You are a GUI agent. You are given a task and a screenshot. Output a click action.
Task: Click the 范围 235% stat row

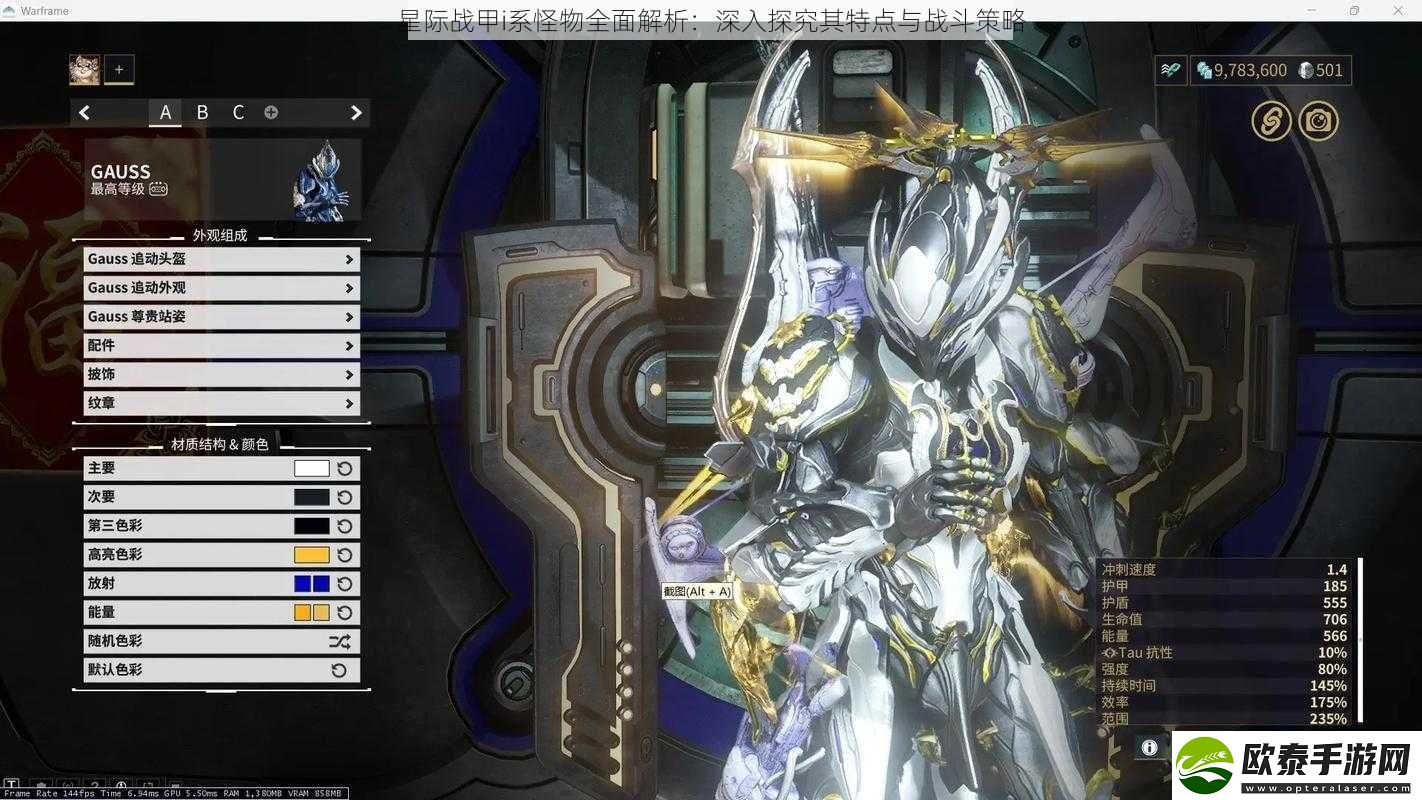[x=1224, y=718]
